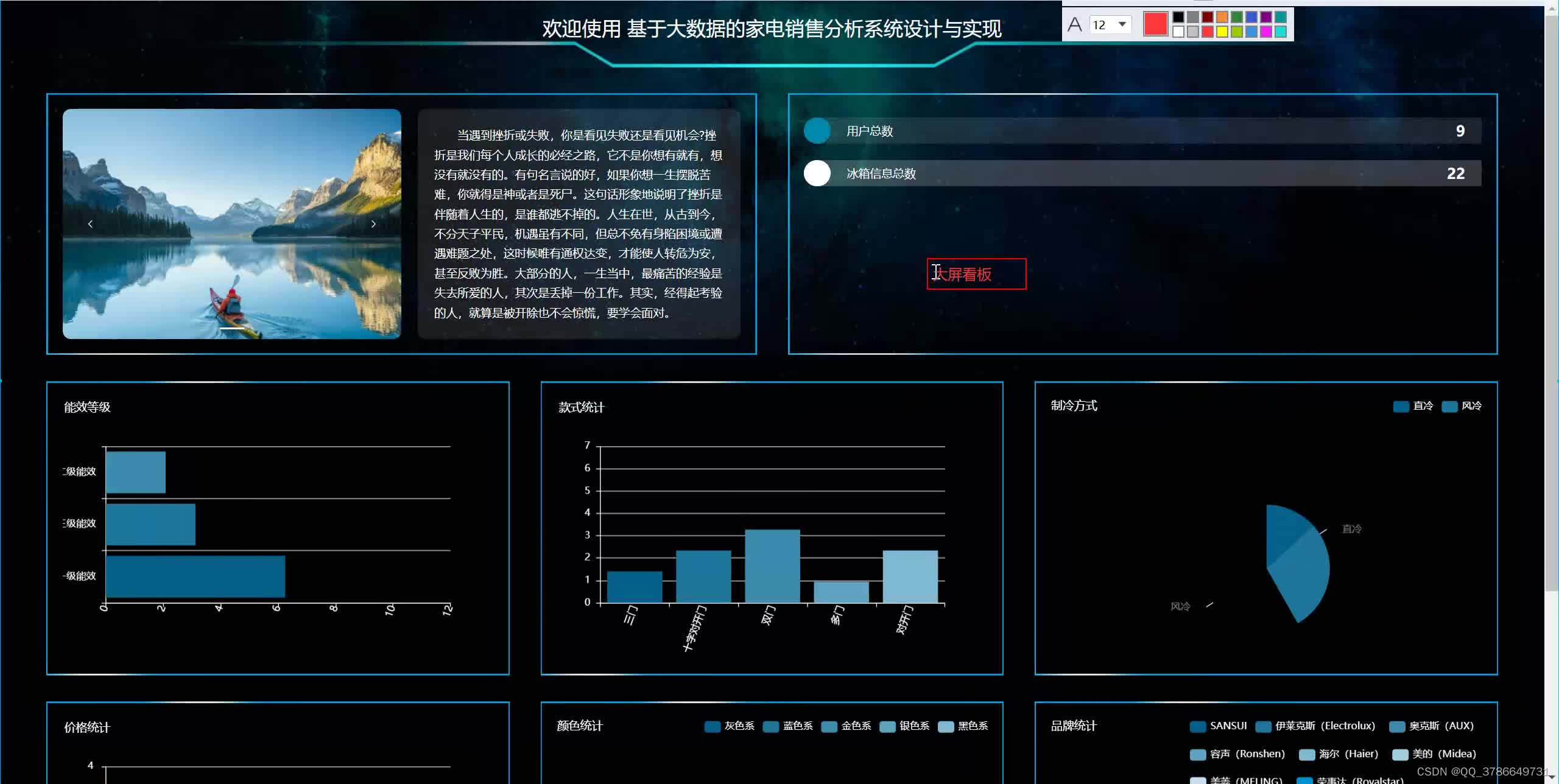The image size is (1559, 784).
Task: Select the dark red maroon swatch
Action: click(x=1208, y=17)
